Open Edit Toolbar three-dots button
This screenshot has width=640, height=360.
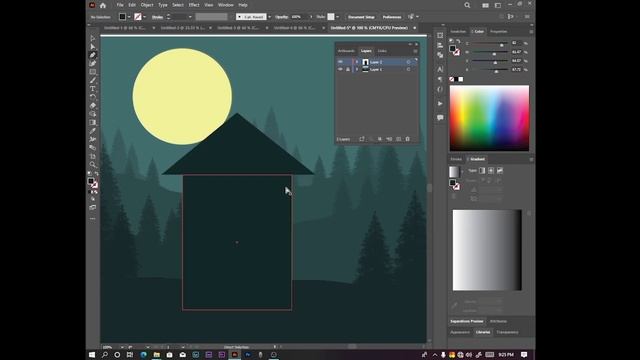[x=93, y=219]
